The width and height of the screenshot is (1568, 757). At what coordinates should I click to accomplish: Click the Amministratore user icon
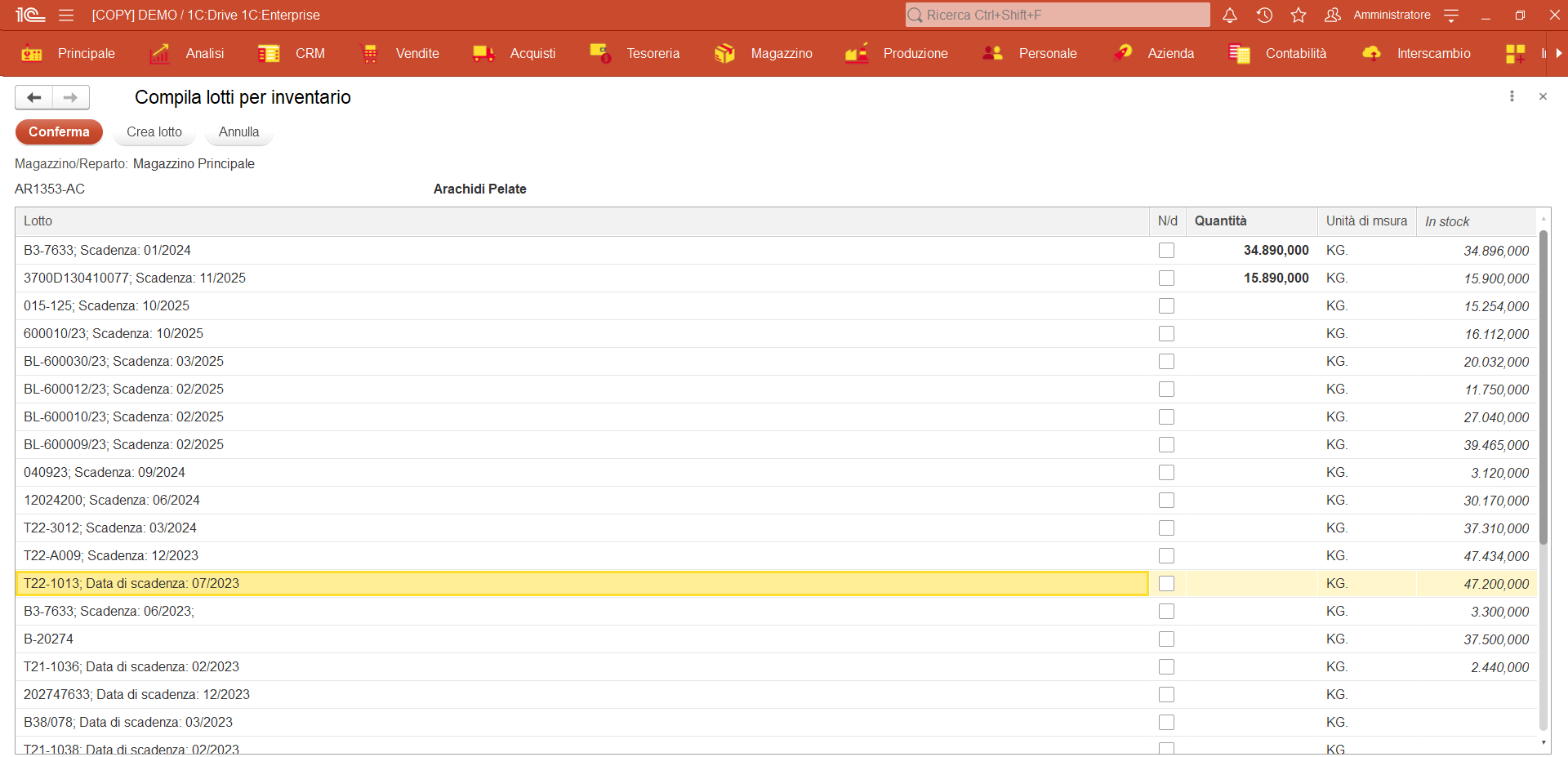coord(1333,15)
